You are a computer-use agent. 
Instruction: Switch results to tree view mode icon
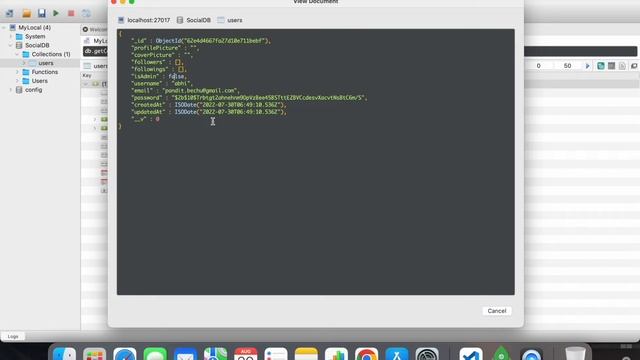(601, 66)
